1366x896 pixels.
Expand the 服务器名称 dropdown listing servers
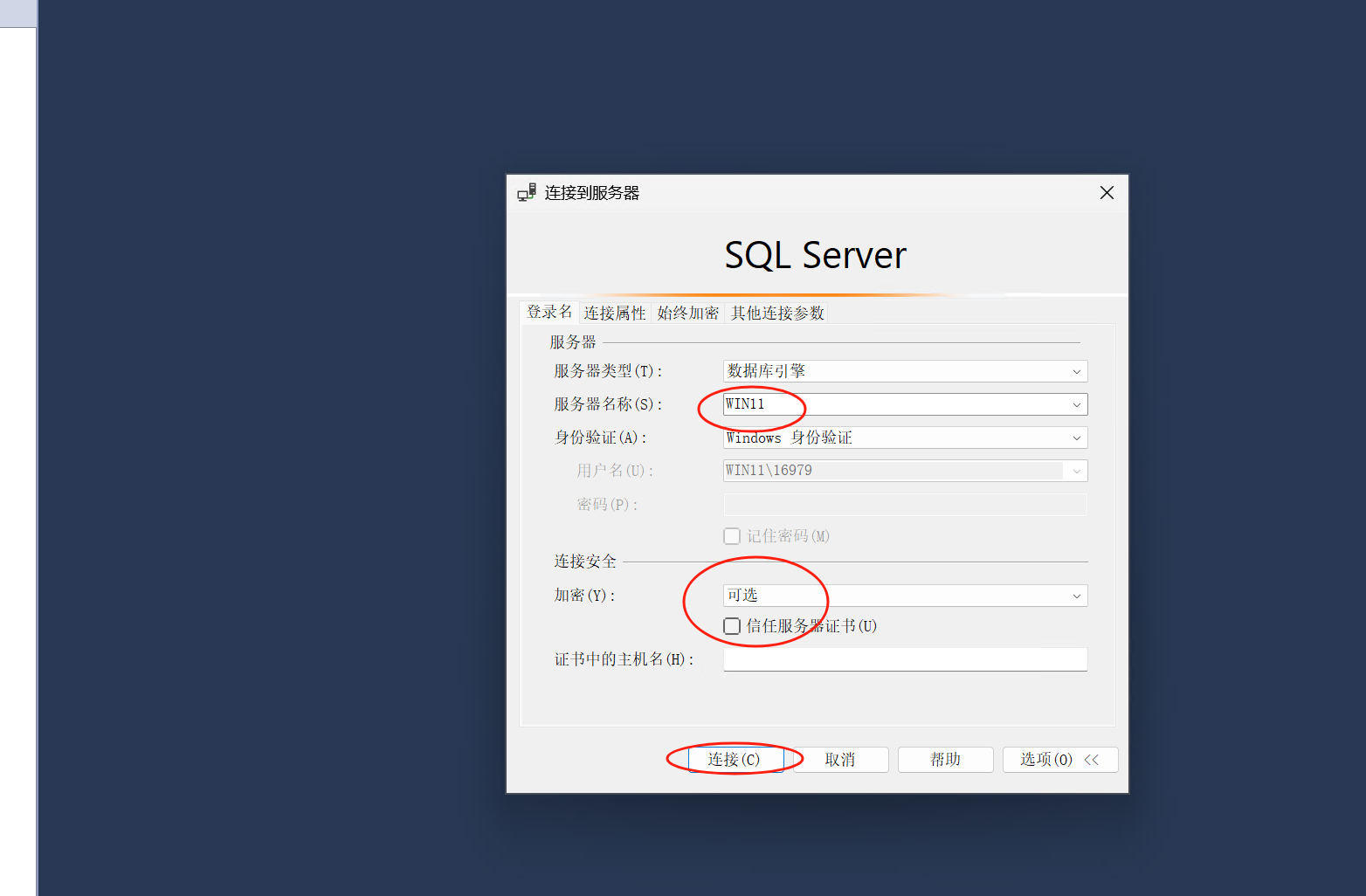[1076, 404]
